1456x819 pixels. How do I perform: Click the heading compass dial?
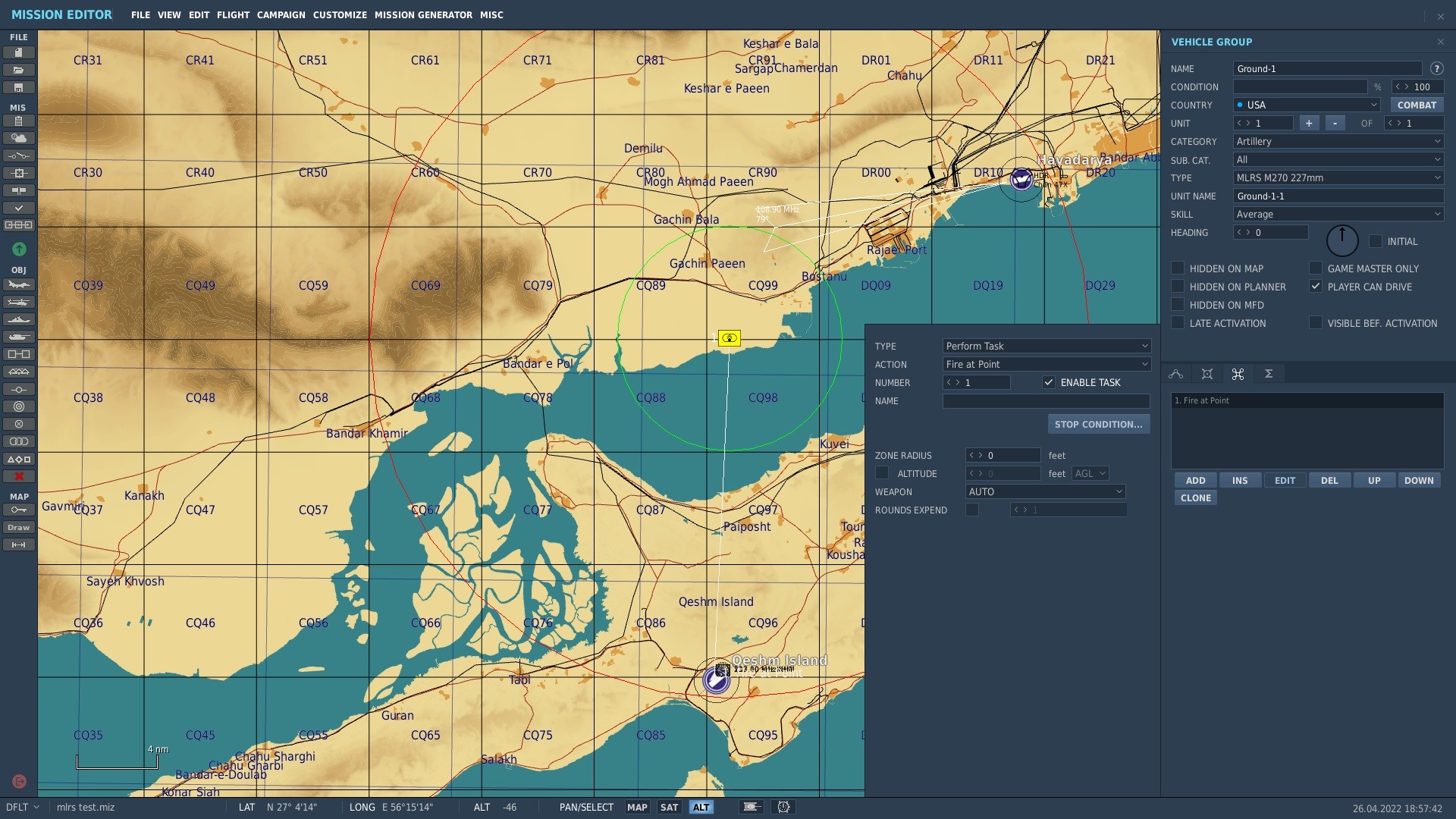[x=1341, y=241]
